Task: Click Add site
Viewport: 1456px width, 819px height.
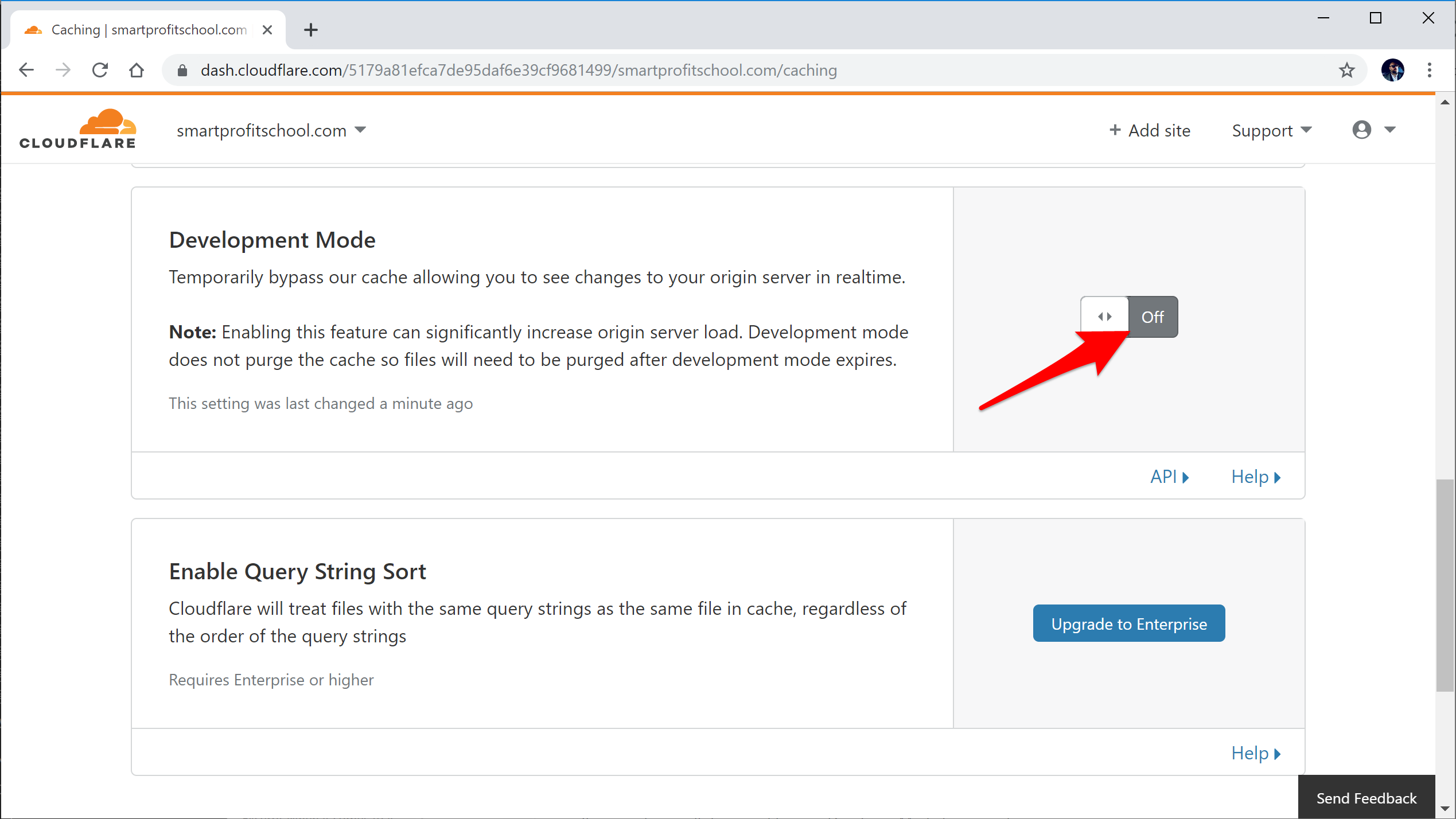Action: click(1150, 131)
